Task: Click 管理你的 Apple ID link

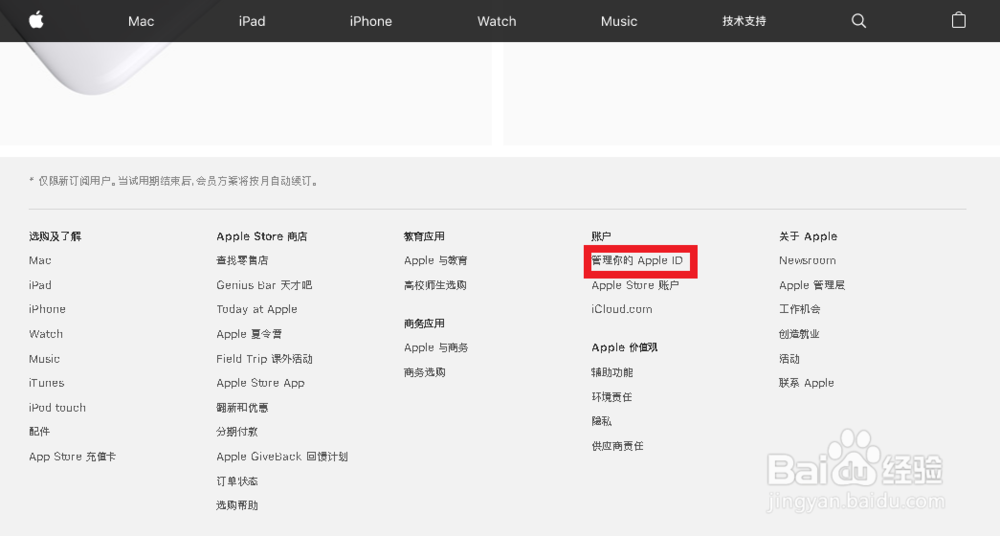Action: [637, 260]
